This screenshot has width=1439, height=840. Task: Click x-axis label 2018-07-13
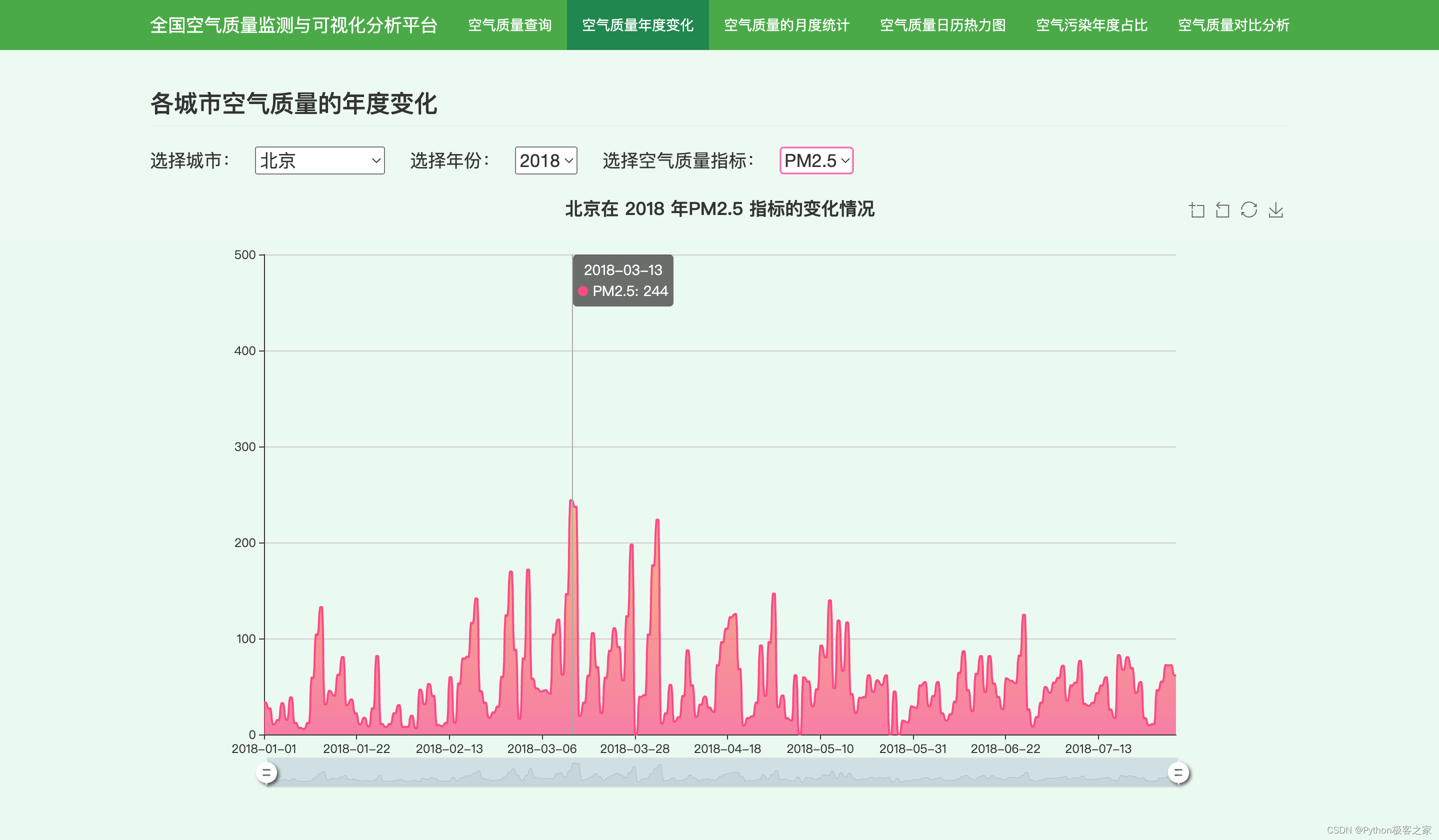coord(1098,748)
